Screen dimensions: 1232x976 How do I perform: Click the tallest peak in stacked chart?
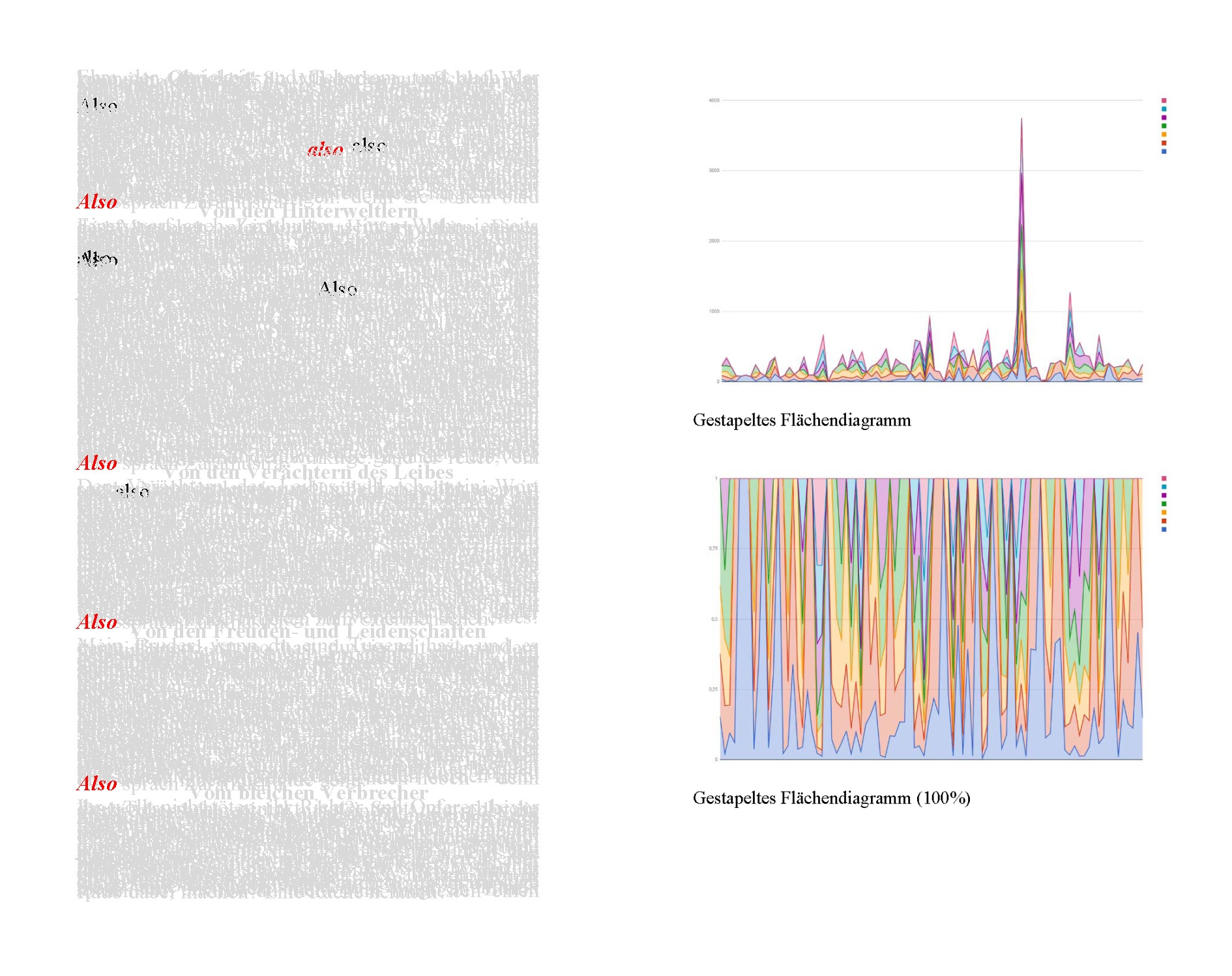pyautogui.click(x=1021, y=121)
